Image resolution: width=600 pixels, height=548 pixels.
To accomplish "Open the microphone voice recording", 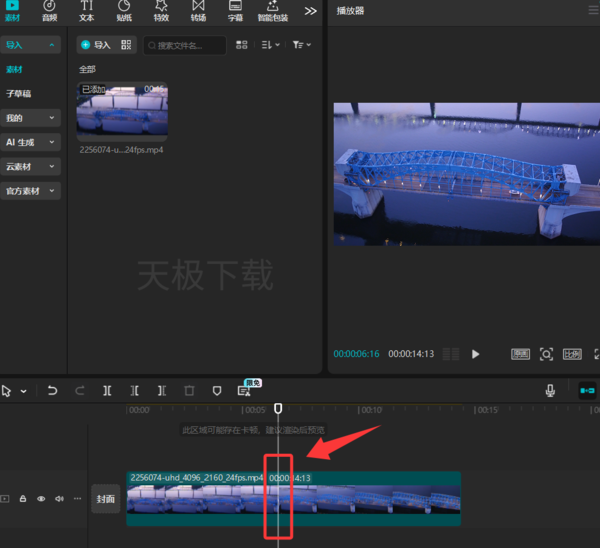I will click(x=550, y=391).
